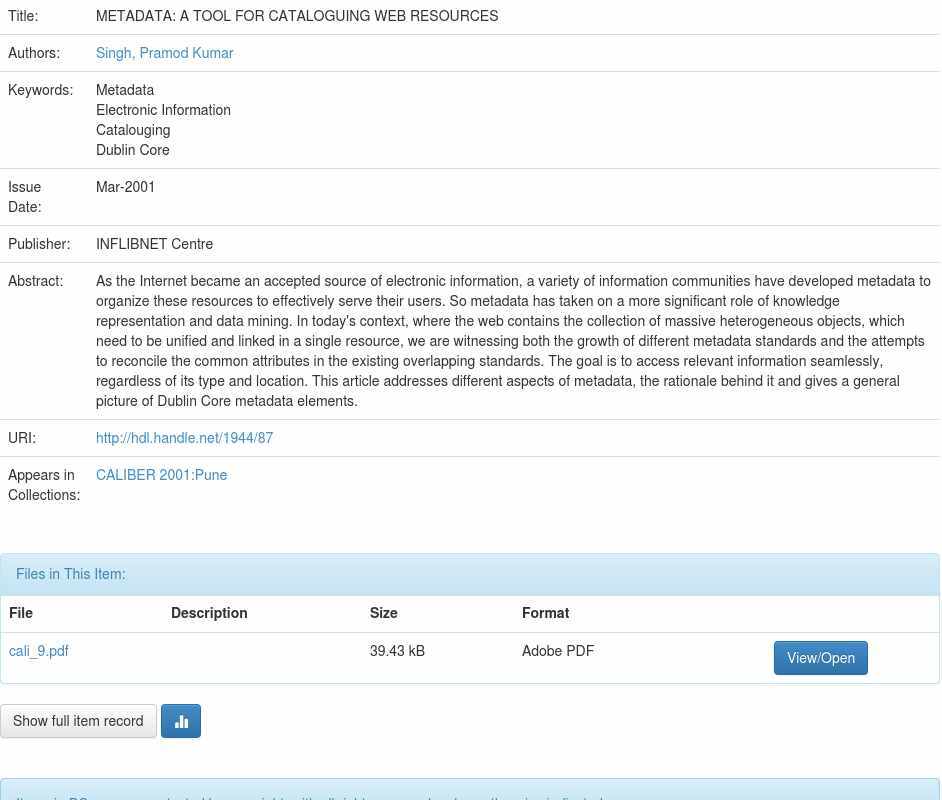
Task: Click the item title text about metadata
Action: click(x=297, y=16)
